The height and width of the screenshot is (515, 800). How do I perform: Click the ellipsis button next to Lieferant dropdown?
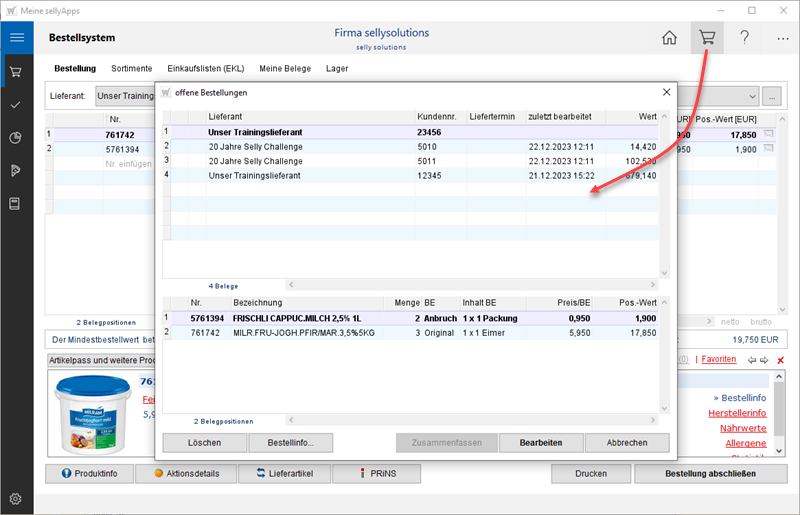[772, 97]
